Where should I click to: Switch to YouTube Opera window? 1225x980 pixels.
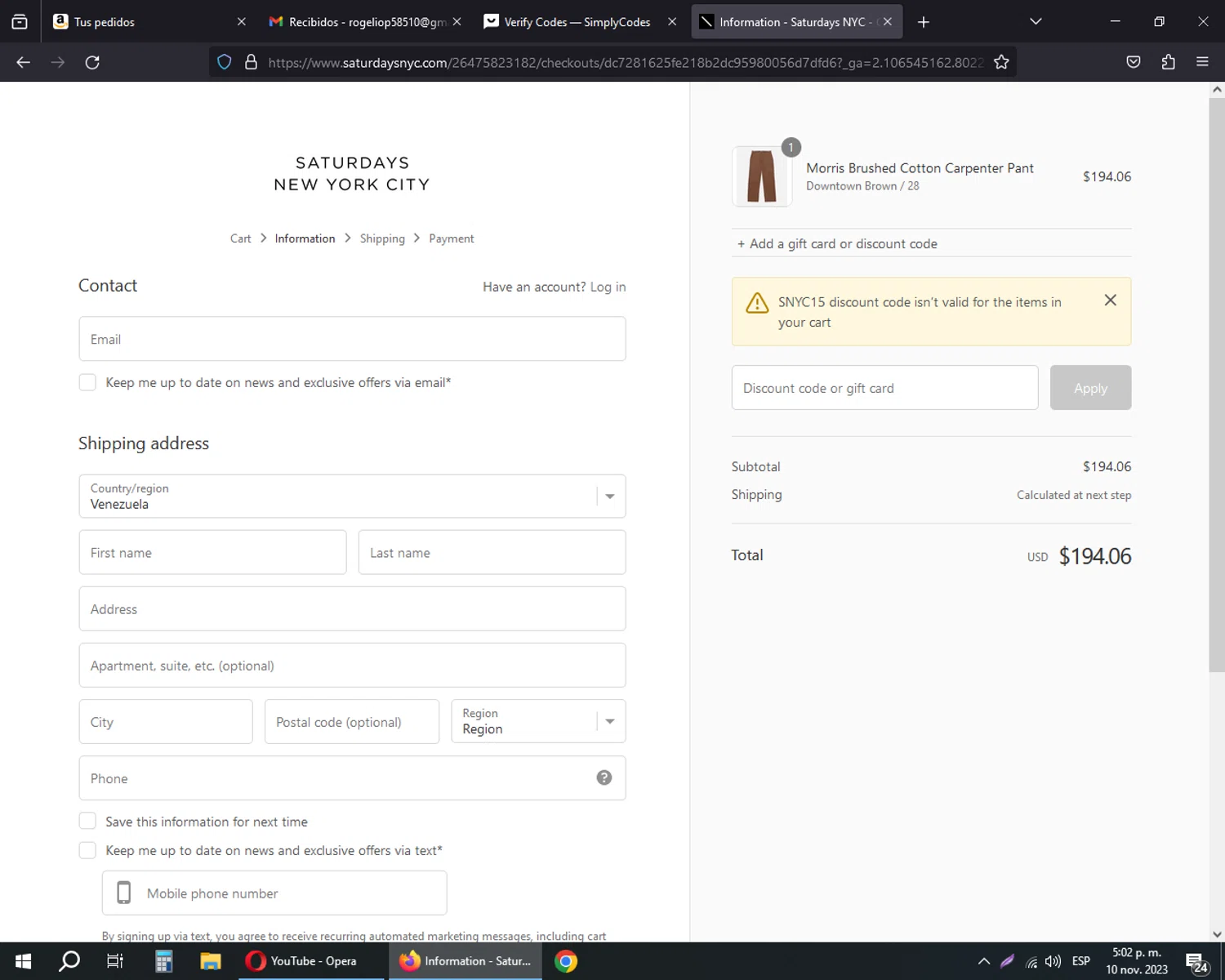pos(310,961)
